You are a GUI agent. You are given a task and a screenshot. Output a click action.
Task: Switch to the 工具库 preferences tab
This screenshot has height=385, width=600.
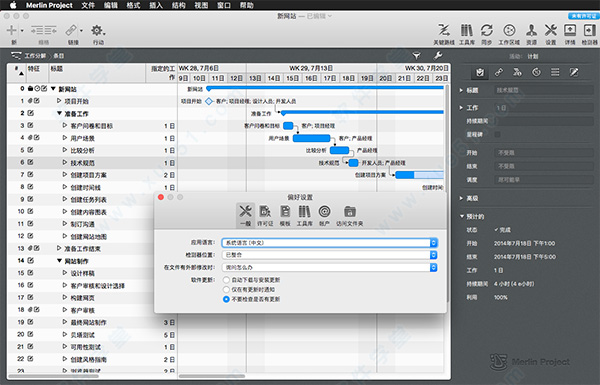(305, 215)
